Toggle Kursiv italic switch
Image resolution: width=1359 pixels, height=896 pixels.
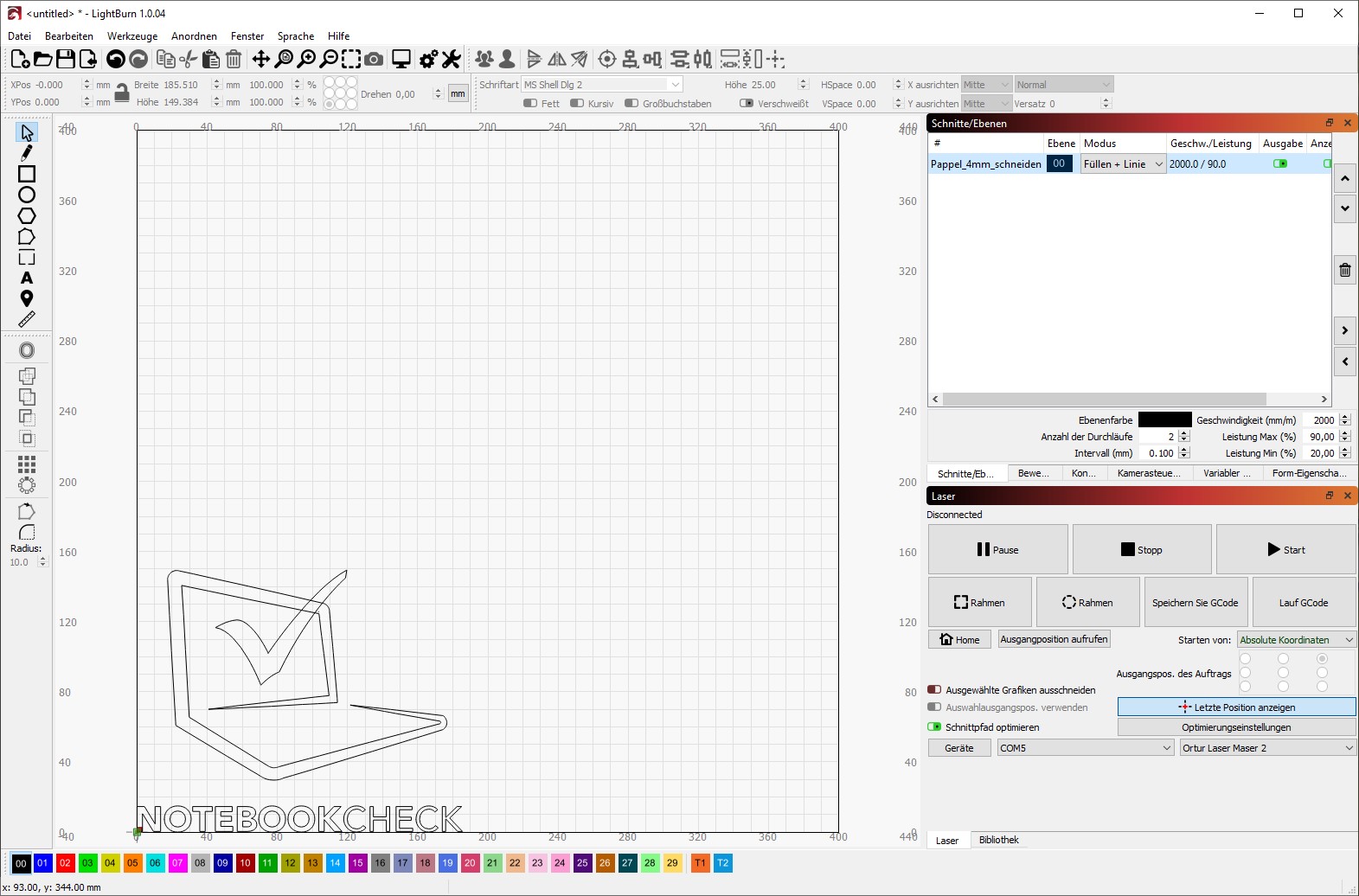pyautogui.click(x=577, y=104)
